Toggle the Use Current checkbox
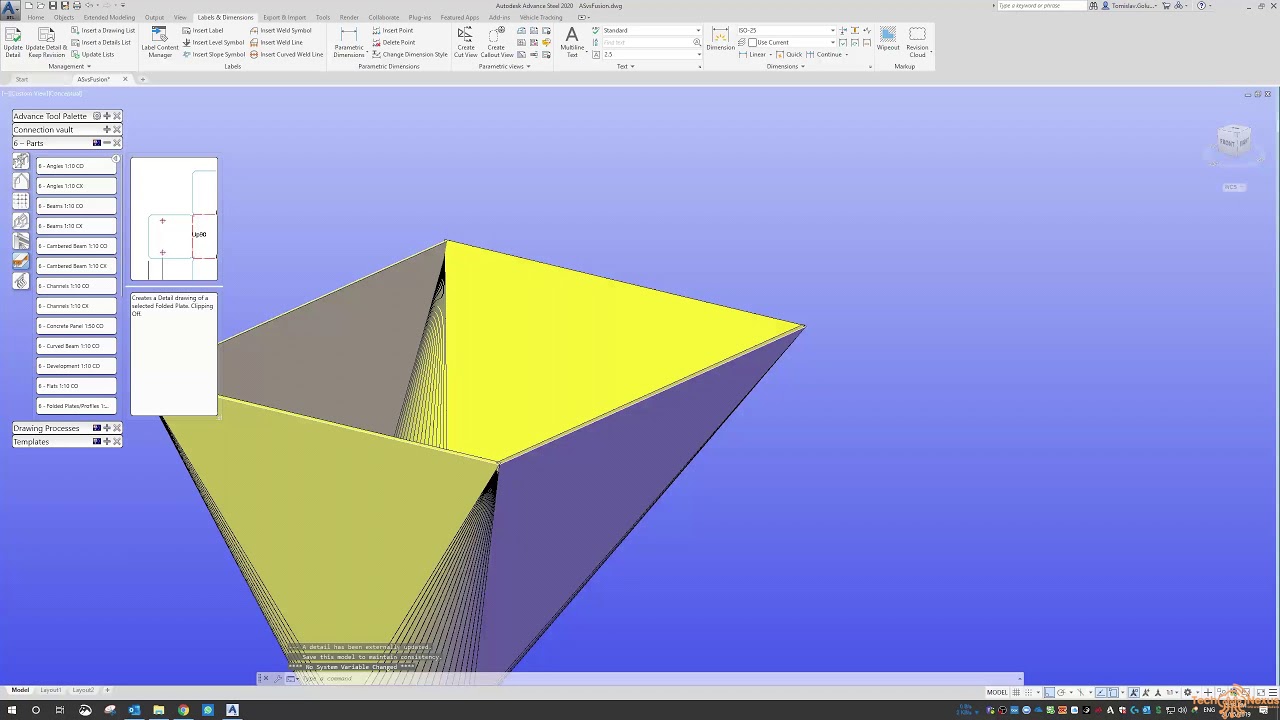 click(752, 42)
